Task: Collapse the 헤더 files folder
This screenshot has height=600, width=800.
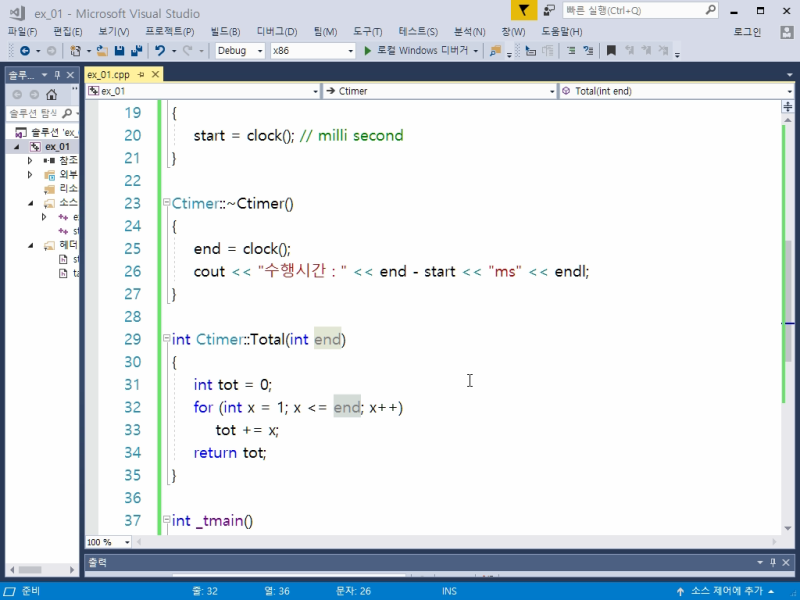Action: tap(31, 245)
